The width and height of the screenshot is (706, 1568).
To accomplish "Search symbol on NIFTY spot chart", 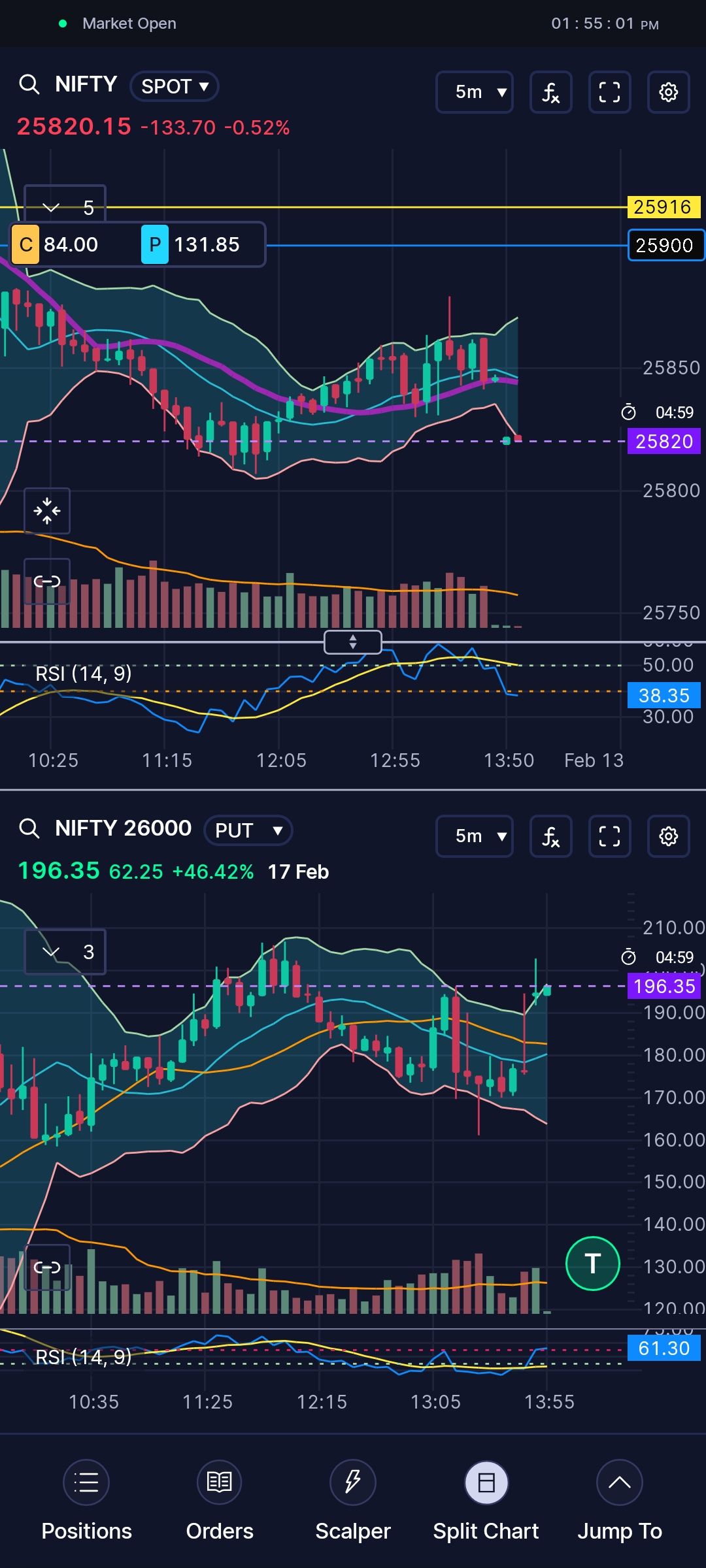I will [x=29, y=84].
